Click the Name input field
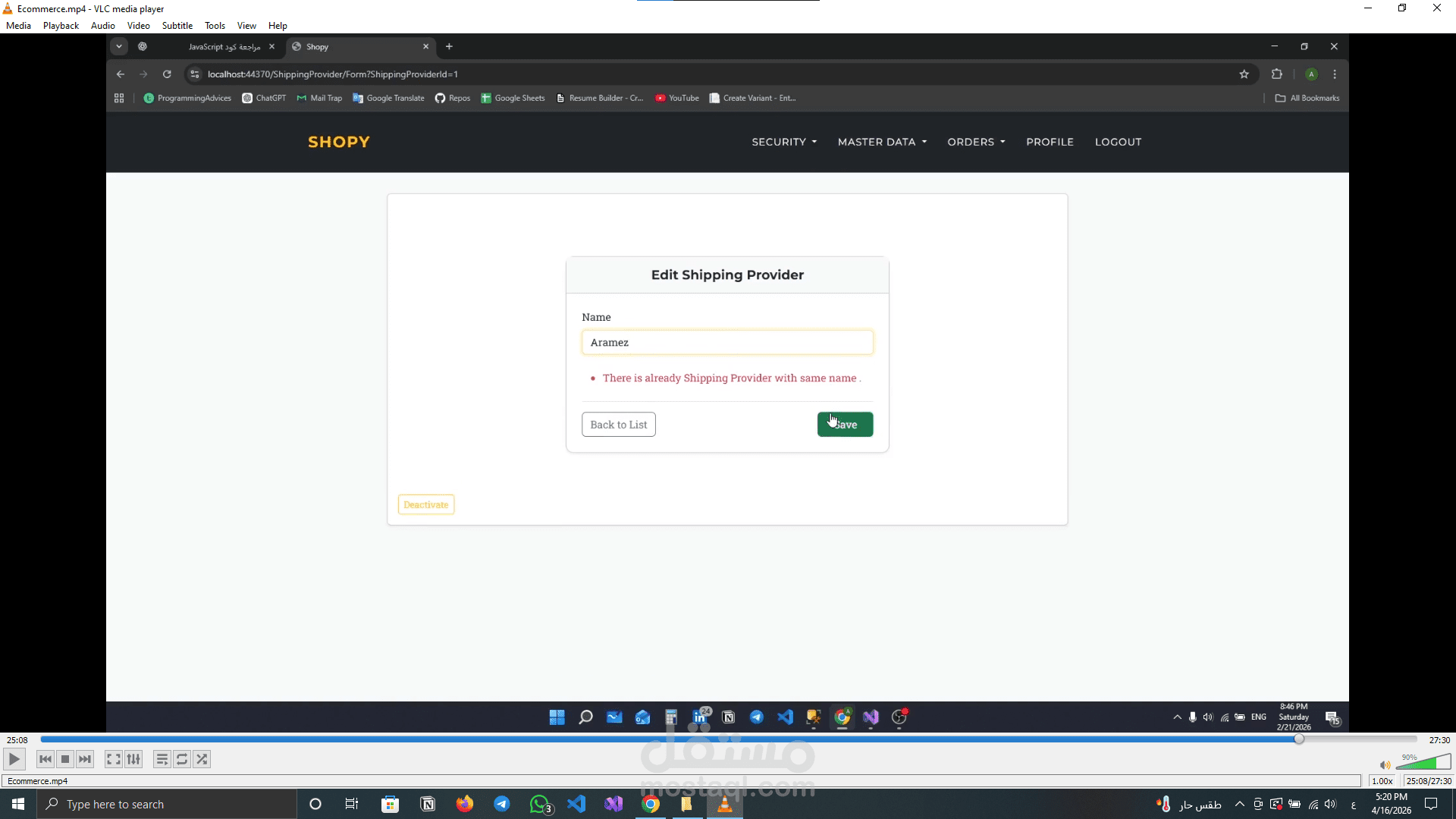 coord(726,342)
